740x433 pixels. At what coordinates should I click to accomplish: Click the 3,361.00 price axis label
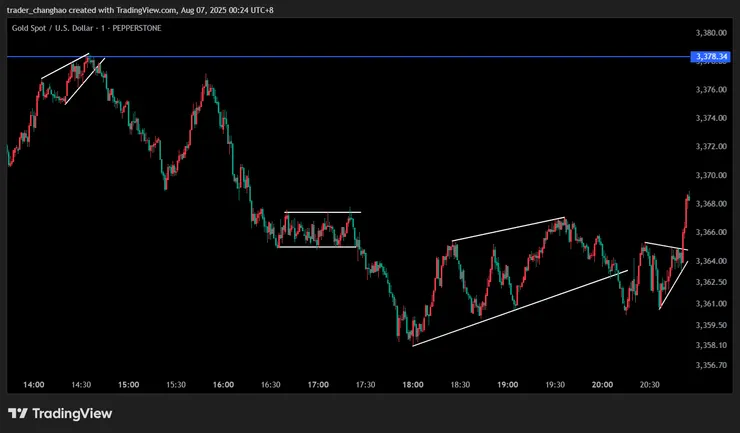[711, 304]
